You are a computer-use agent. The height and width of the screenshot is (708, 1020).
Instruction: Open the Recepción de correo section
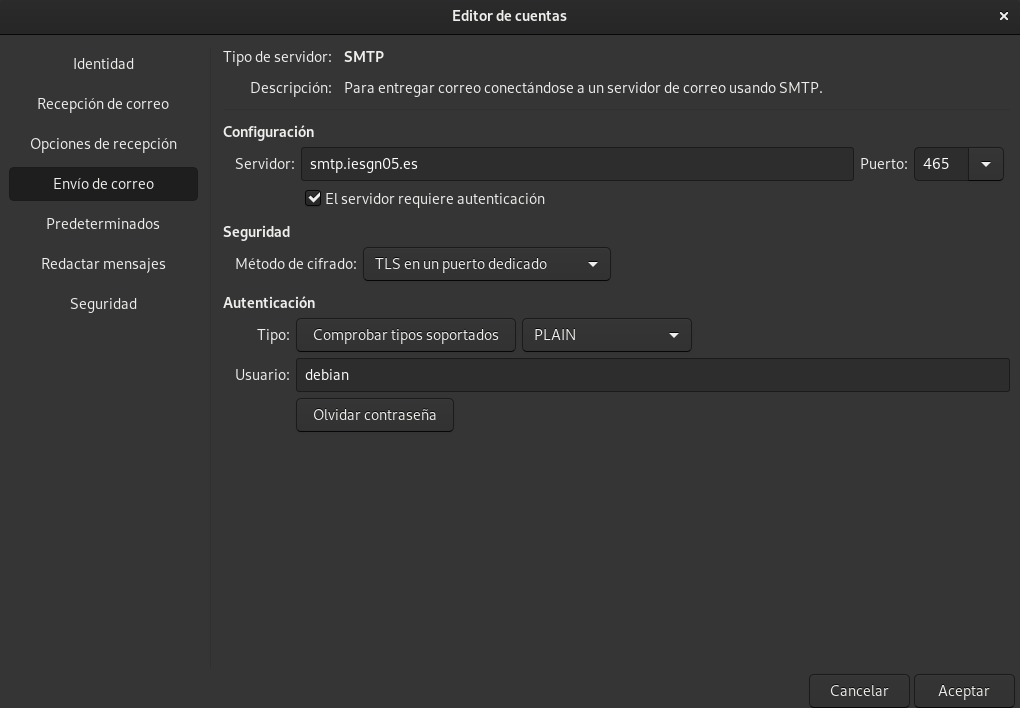click(x=103, y=103)
